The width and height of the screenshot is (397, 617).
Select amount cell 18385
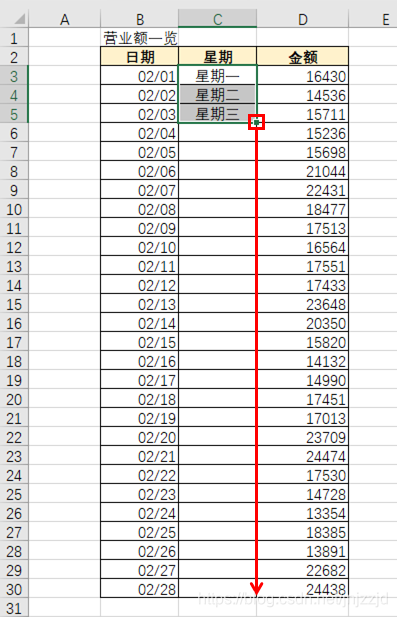pos(303,532)
